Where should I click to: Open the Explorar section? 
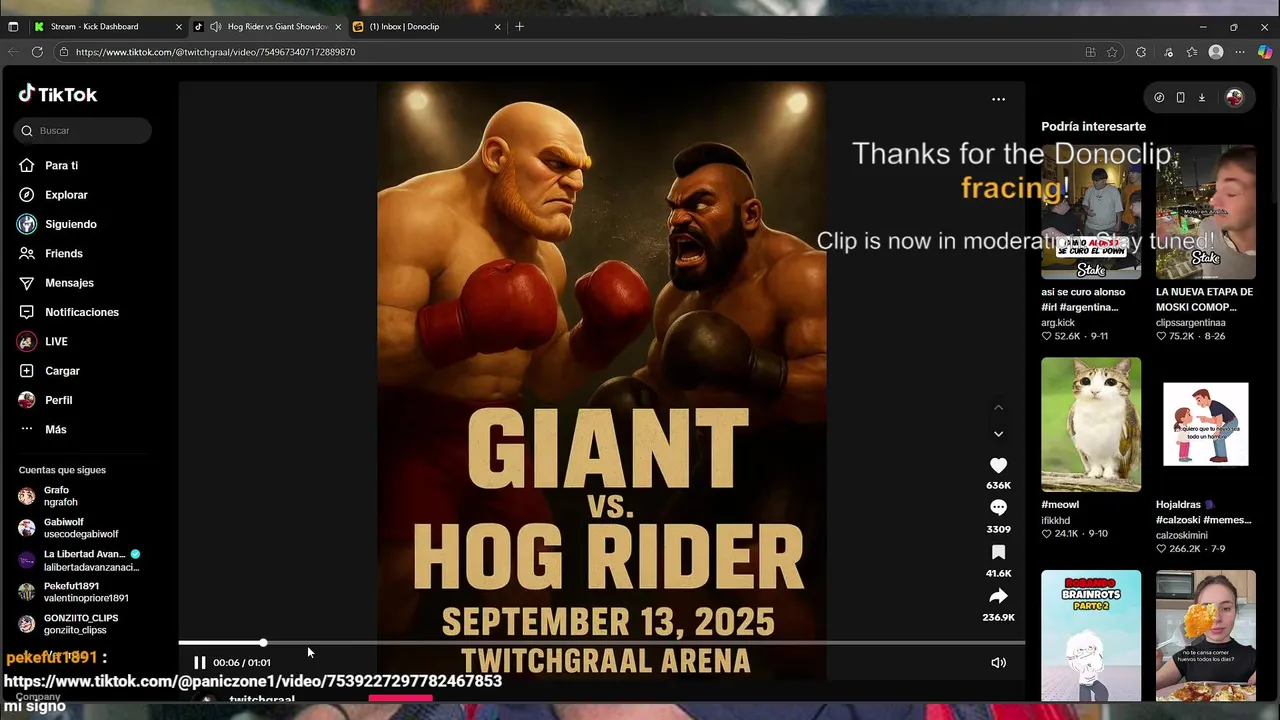tap(53, 195)
